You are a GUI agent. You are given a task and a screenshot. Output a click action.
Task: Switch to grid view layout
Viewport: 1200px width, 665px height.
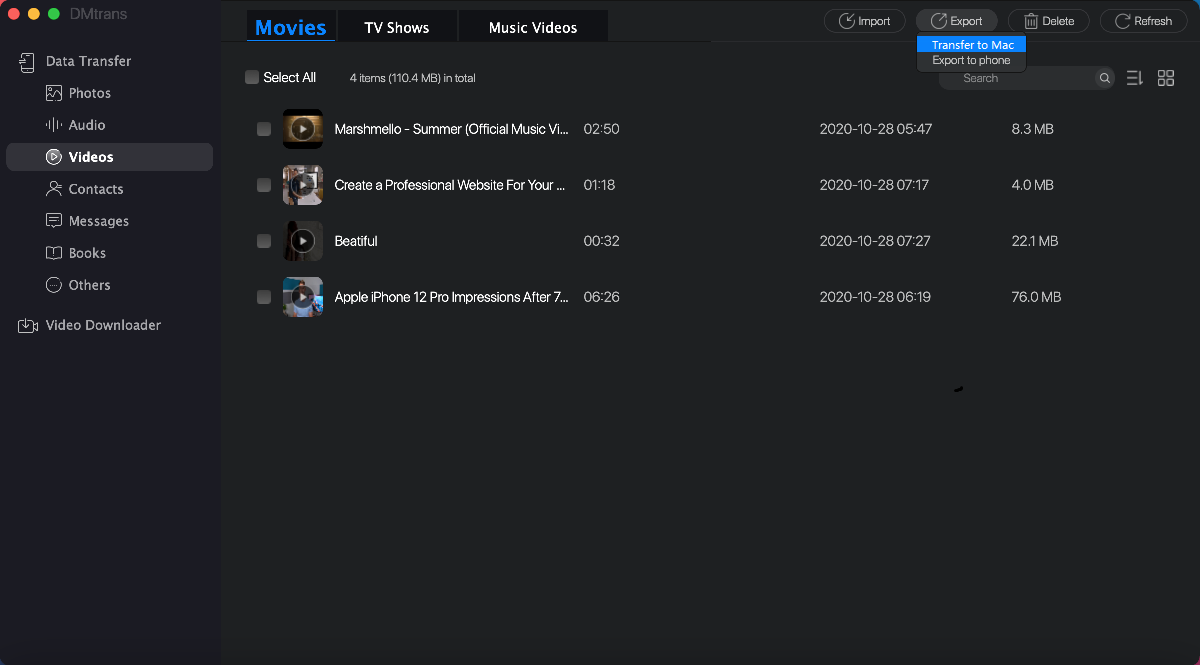tap(1165, 78)
